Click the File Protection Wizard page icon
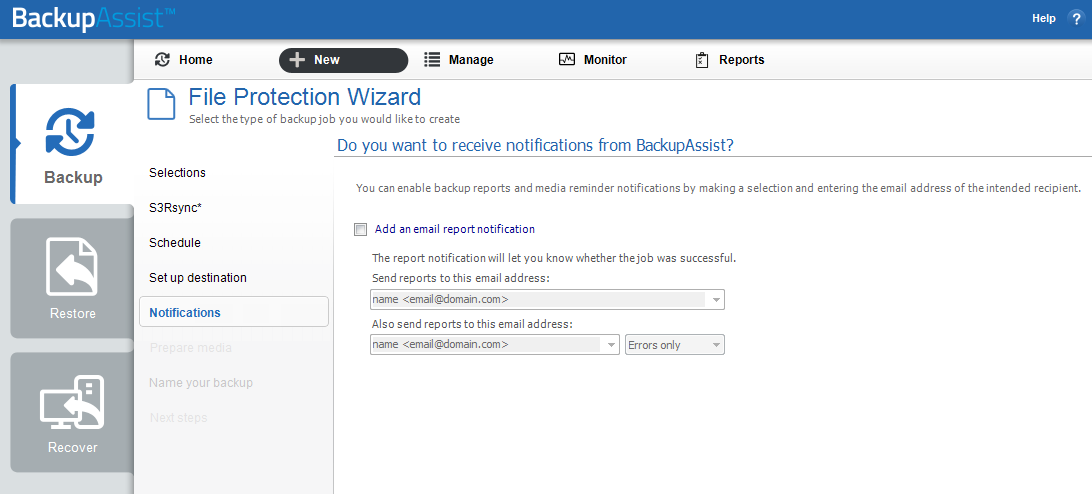This screenshot has height=494, width=1092. pyautogui.click(x=162, y=105)
